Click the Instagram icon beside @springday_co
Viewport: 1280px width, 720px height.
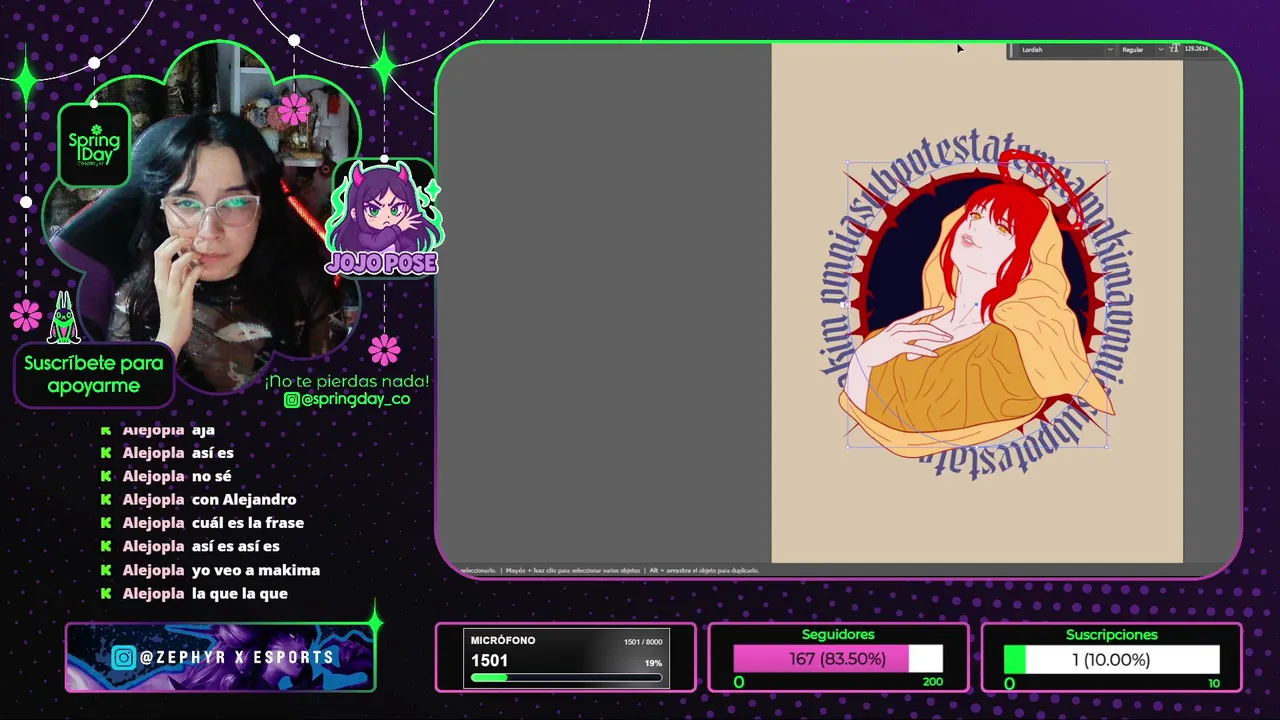[291, 400]
